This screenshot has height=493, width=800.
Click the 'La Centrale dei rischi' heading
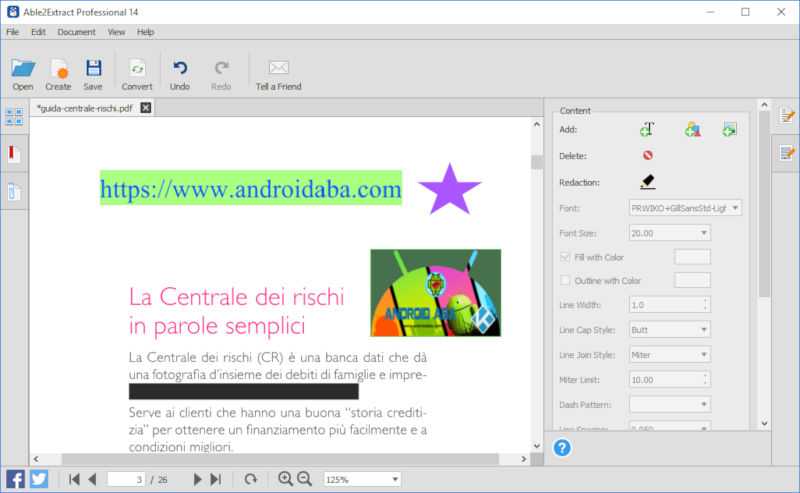(236, 297)
